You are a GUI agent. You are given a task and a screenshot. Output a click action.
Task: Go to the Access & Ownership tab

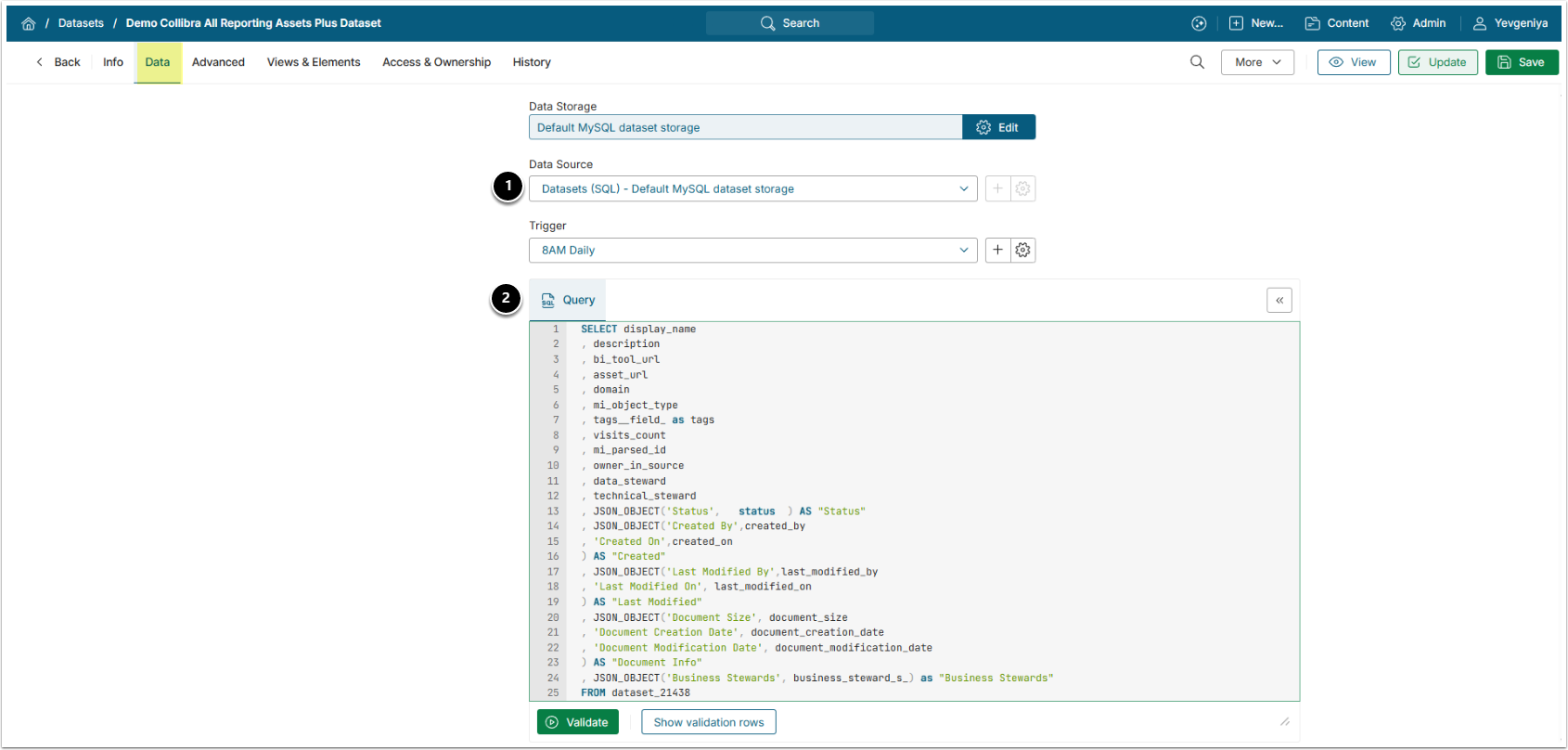click(x=436, y=62)
